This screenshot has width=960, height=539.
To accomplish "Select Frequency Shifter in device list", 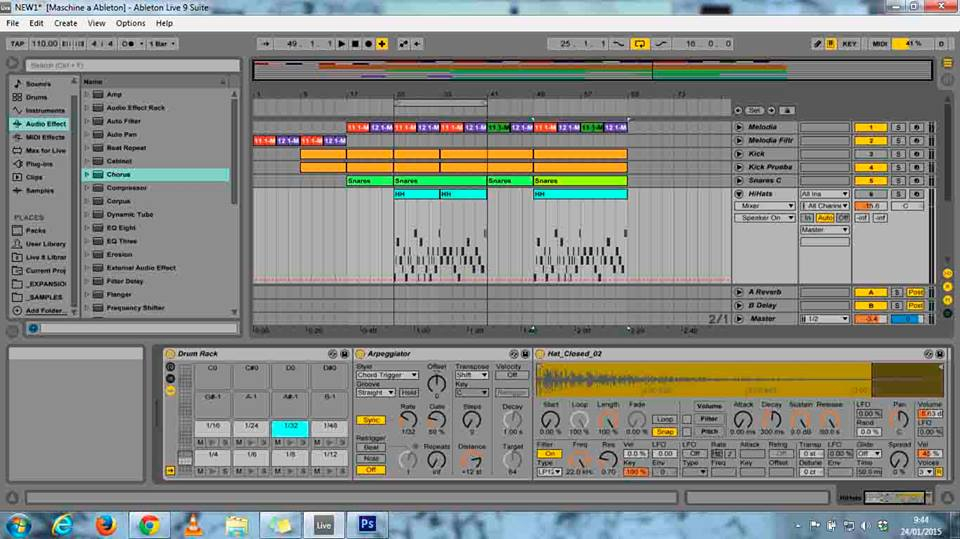I will coord(135,308).
